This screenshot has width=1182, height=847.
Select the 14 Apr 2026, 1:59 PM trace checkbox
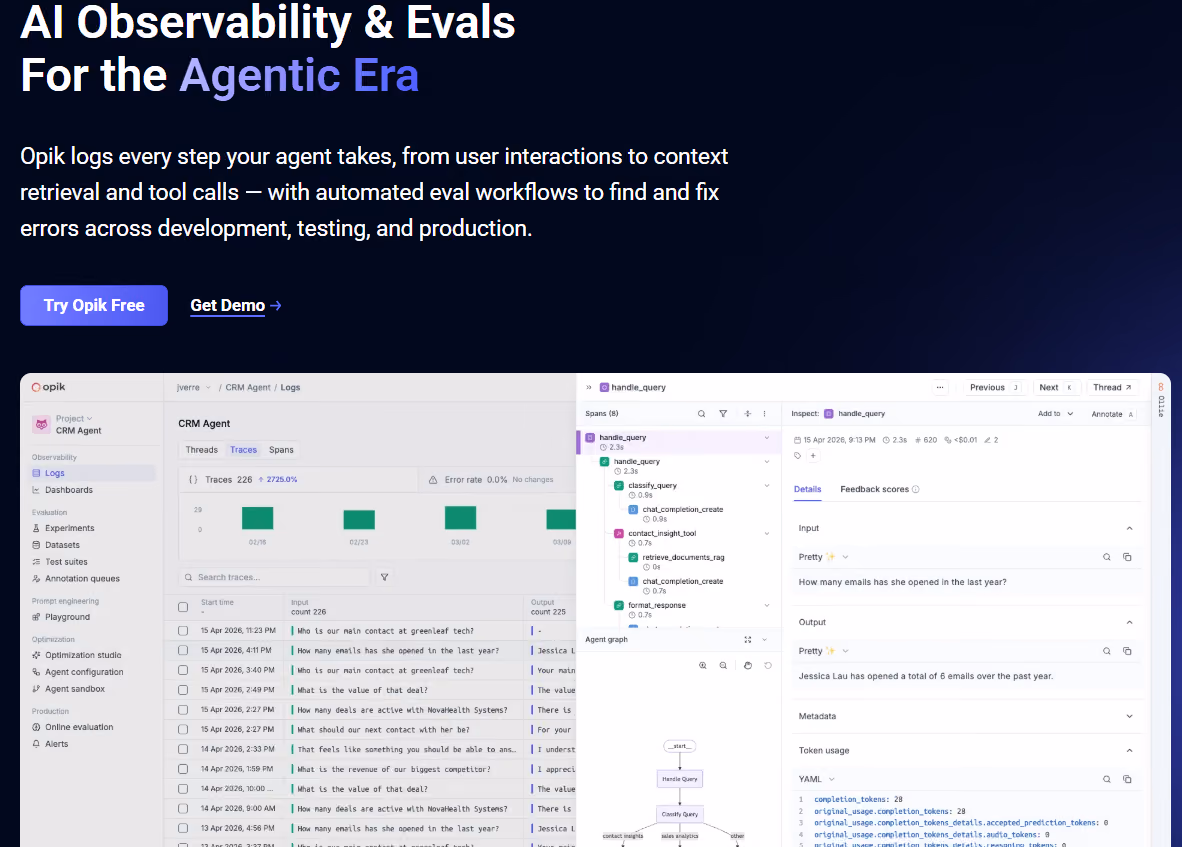point(183,769)
